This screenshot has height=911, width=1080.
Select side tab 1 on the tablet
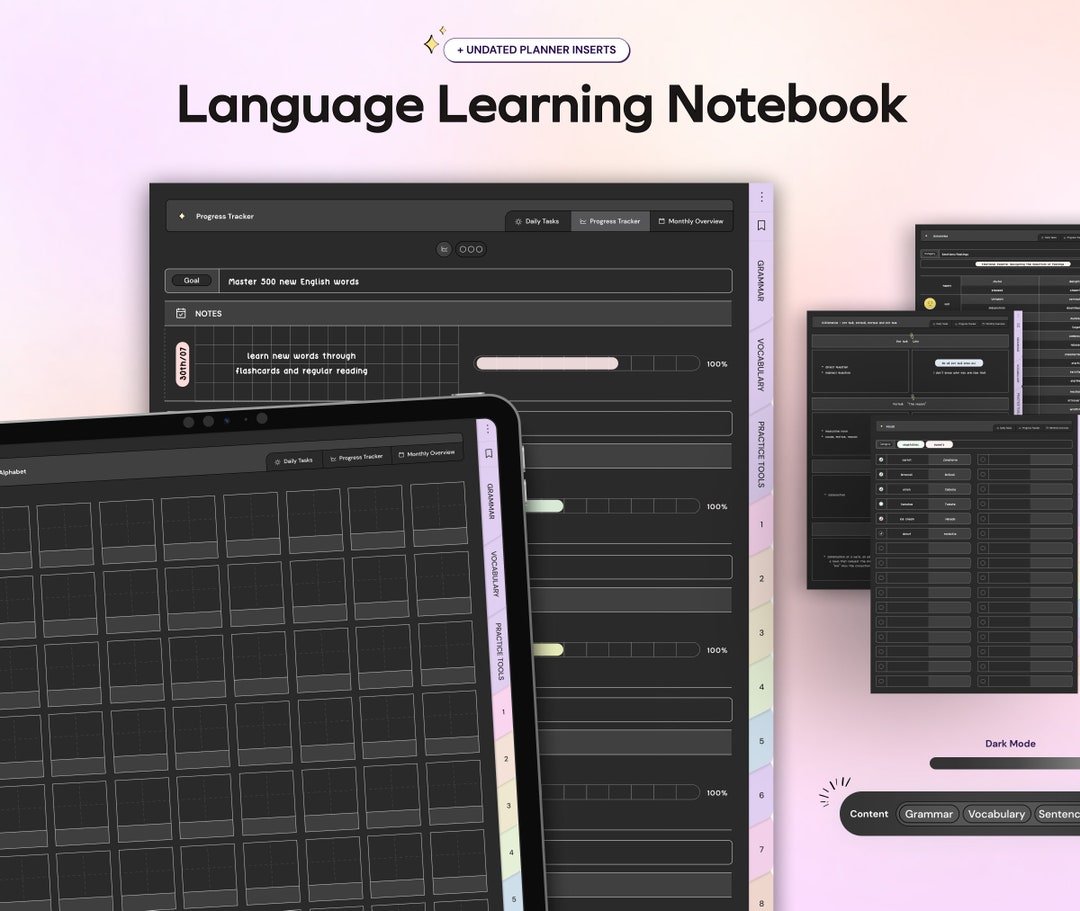503,712
